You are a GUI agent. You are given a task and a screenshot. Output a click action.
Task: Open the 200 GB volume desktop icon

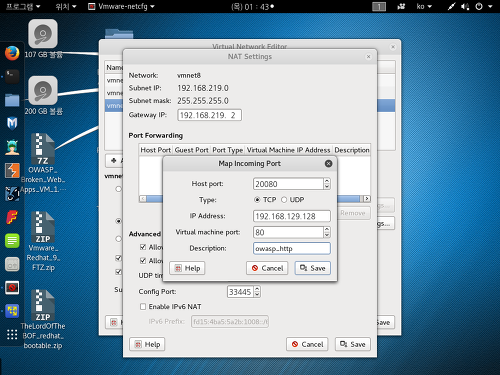43,96
